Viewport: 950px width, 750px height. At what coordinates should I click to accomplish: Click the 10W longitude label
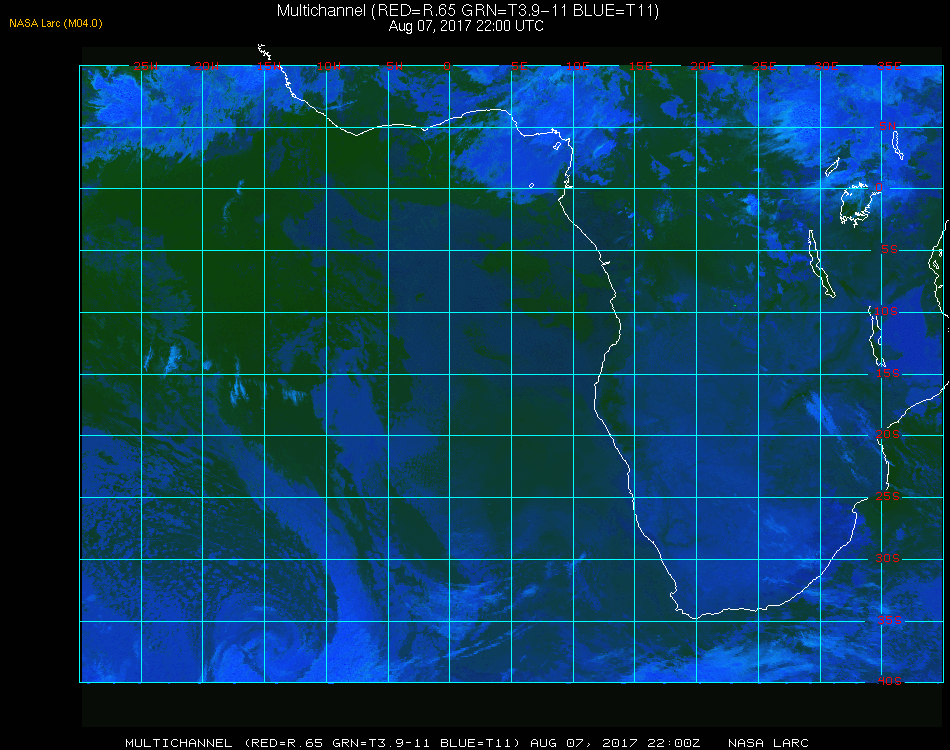click(329, 66)
